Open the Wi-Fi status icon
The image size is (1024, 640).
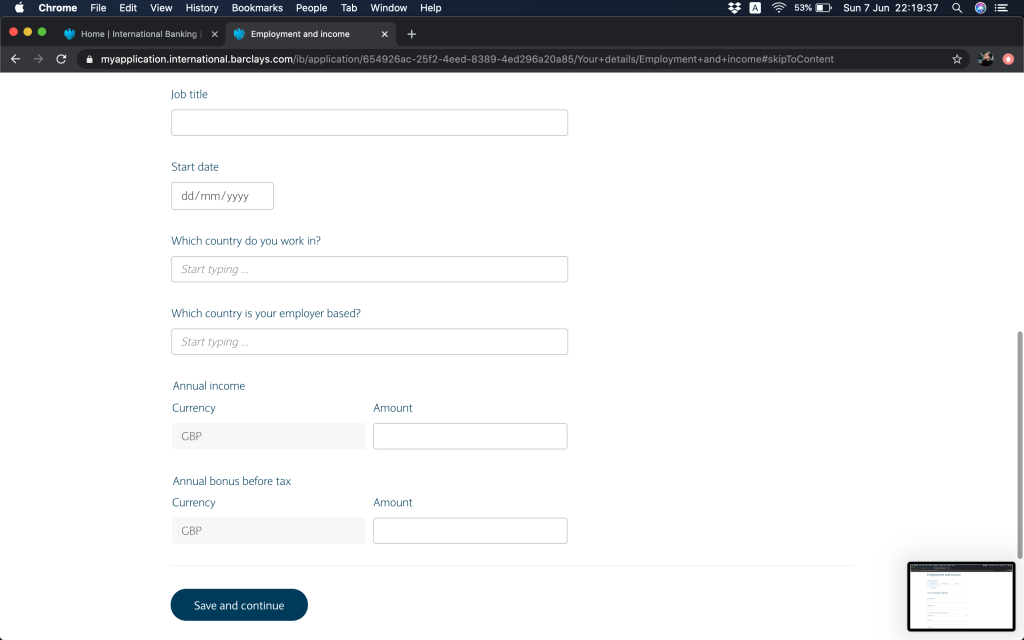pos(778,8)
